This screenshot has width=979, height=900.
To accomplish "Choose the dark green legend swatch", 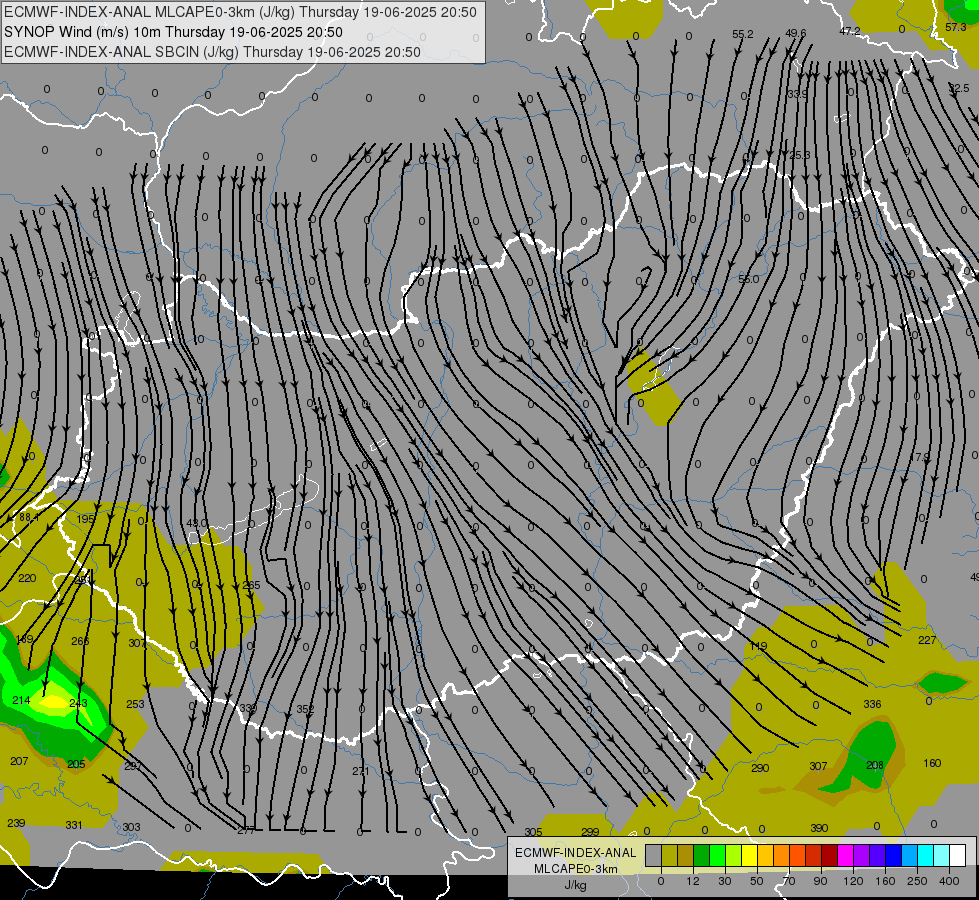I will click(x=702, y=855).
